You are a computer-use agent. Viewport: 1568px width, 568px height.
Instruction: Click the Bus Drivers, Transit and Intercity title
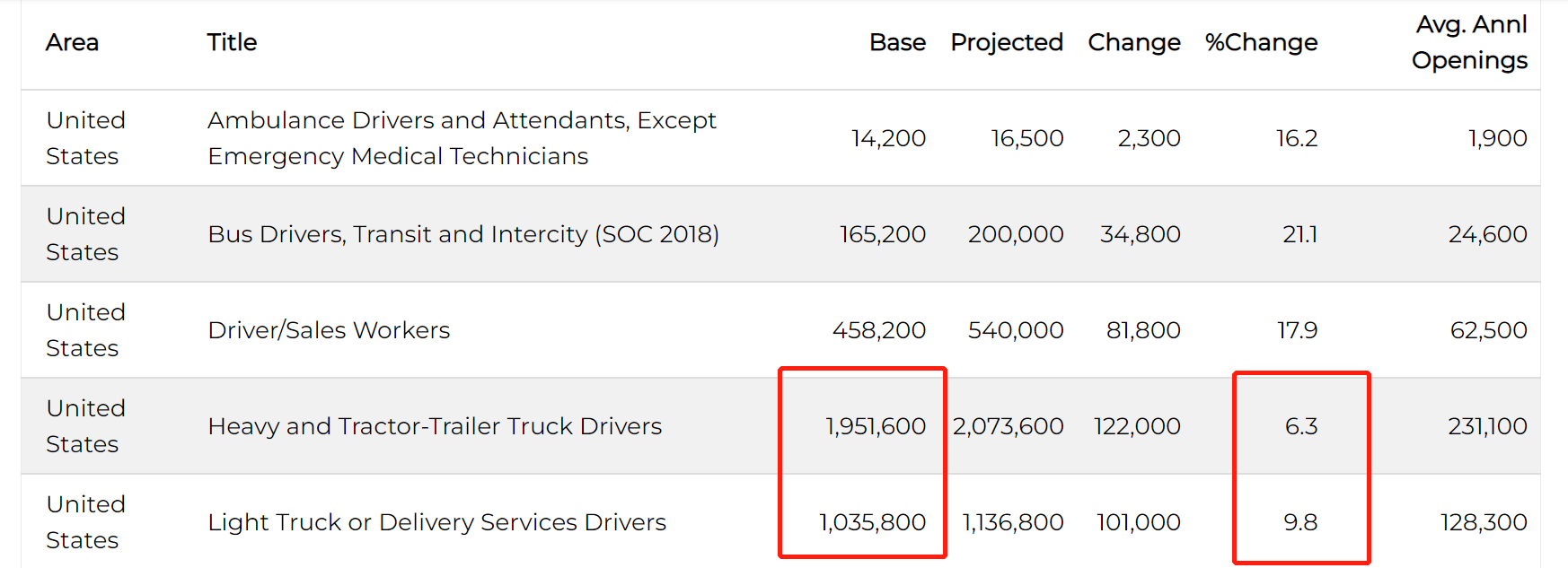point(462,234)
